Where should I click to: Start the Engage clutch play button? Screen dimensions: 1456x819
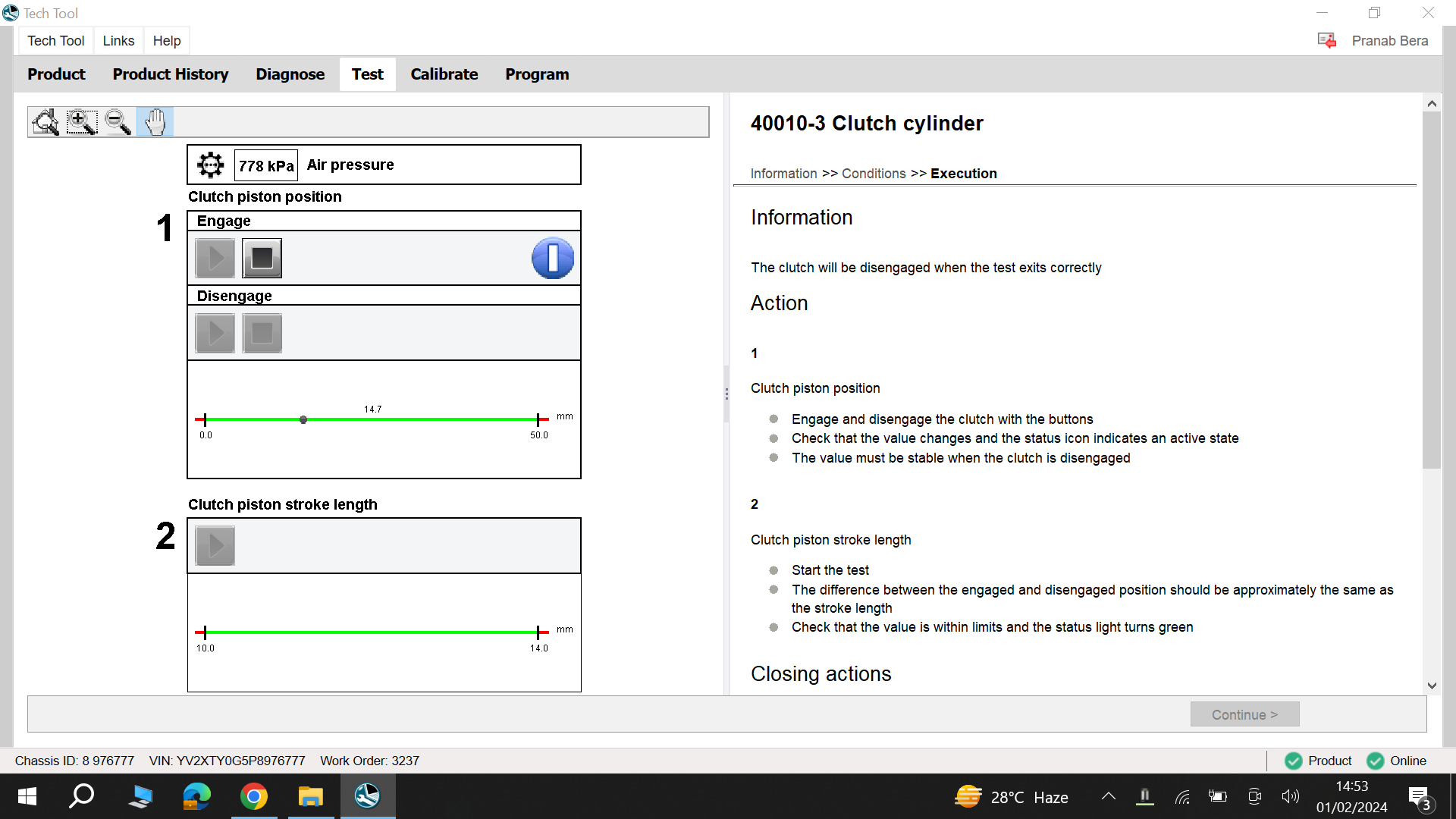(x=215, y=259)
